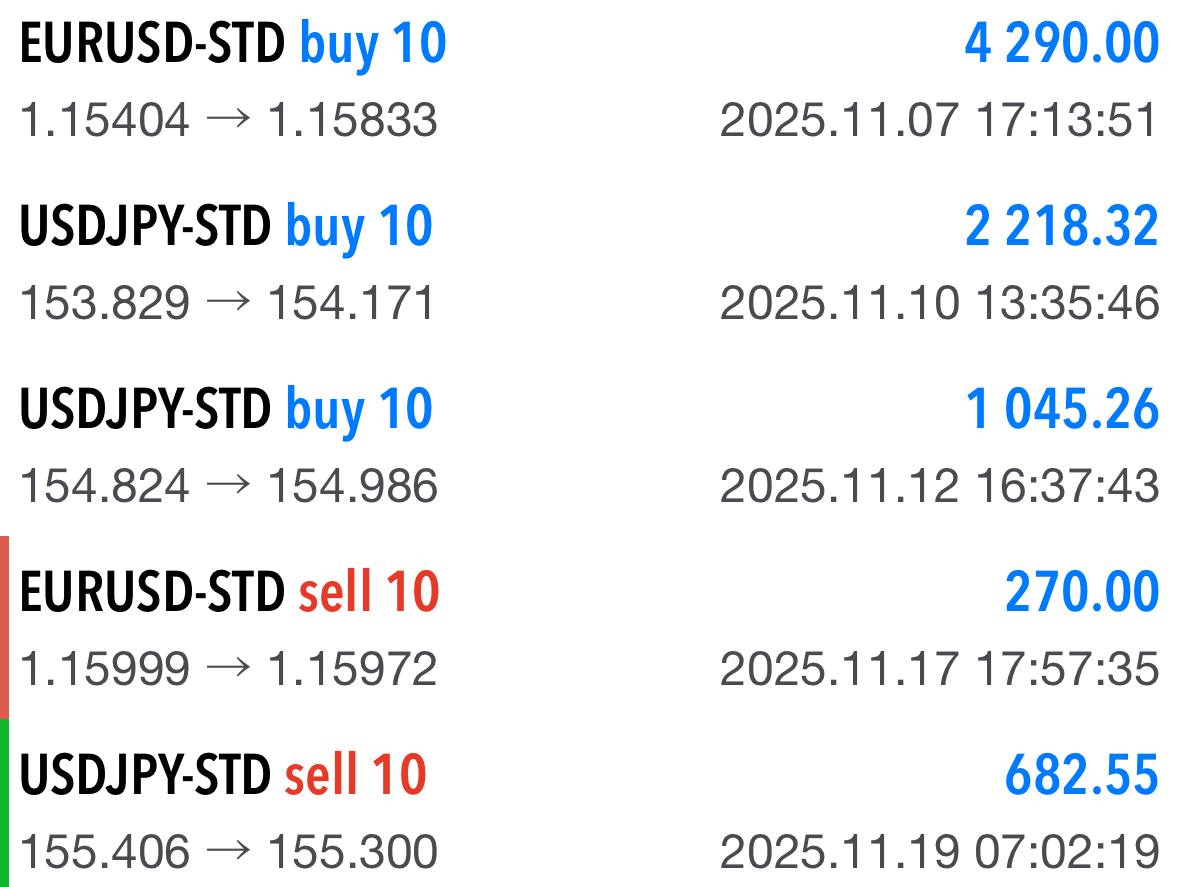Select the 2 218.32 profit amount
Screen dimensions: 1179x887
pyautogui.click(x=1062, y=226)
